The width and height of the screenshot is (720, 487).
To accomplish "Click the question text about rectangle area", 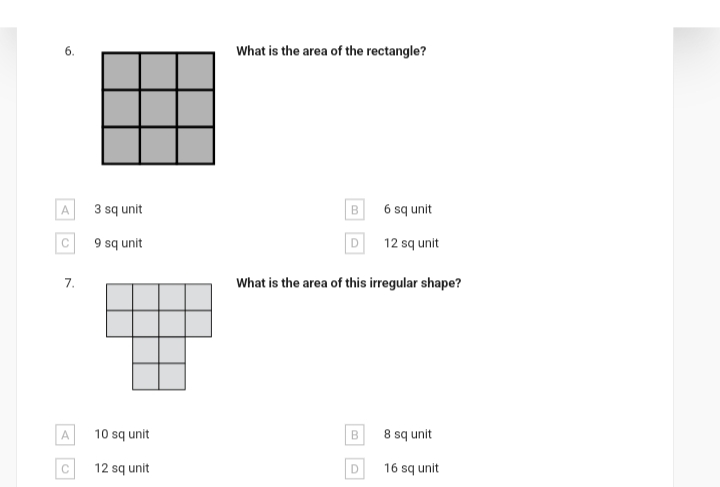I will click(331, 51).
